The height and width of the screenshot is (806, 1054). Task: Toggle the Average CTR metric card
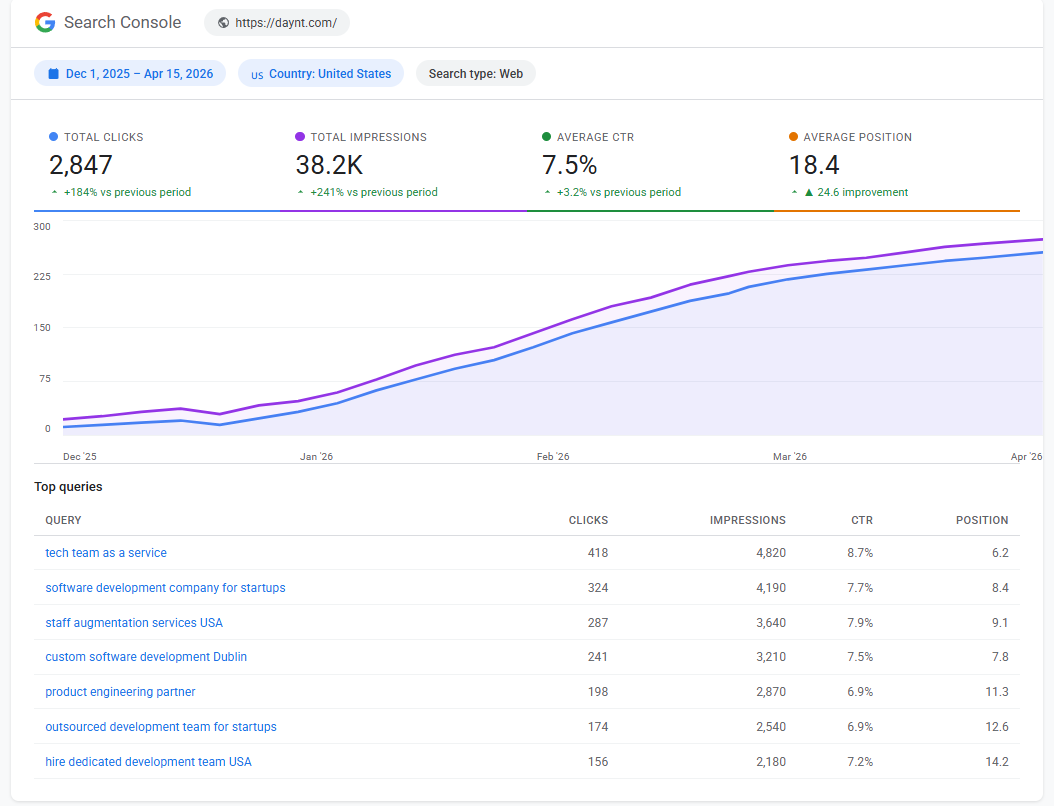[x=650, y=167]
